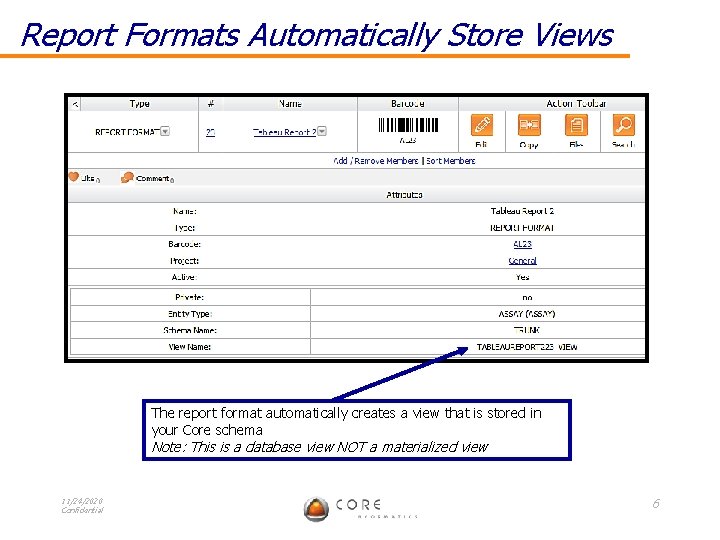The height and width of the screenshot is (540, 720).
Task: Click the Entity Type label
Action: pos(190,314)
